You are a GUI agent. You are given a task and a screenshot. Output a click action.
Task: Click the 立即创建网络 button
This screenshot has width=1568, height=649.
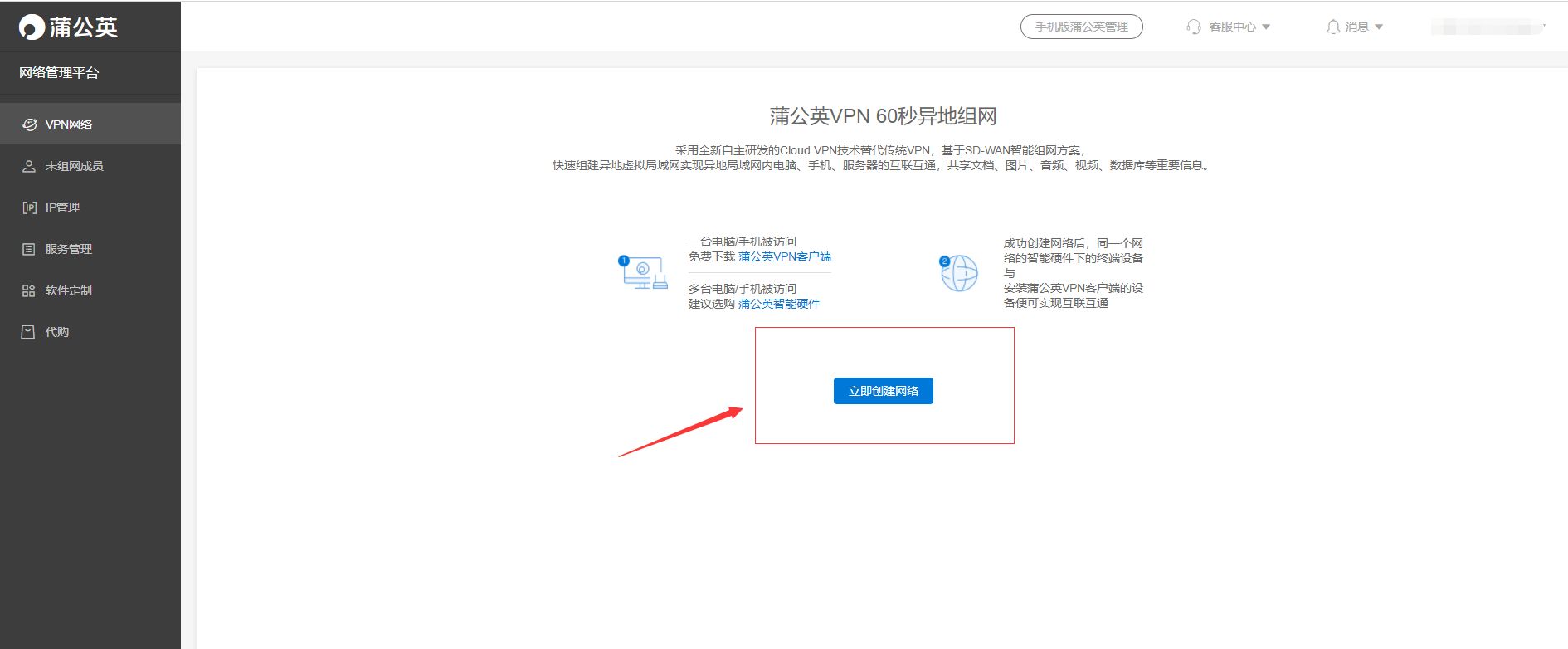884,391
